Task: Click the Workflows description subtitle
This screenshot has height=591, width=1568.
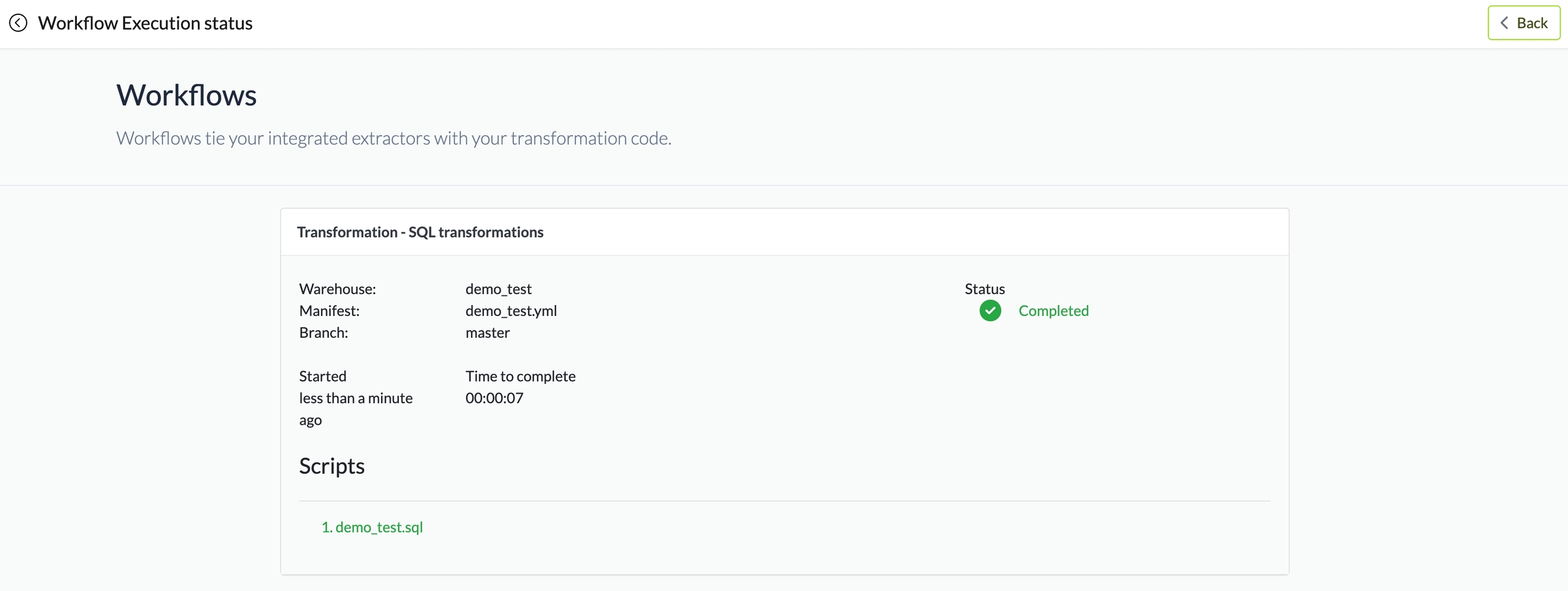Action: tap(393, 138)
